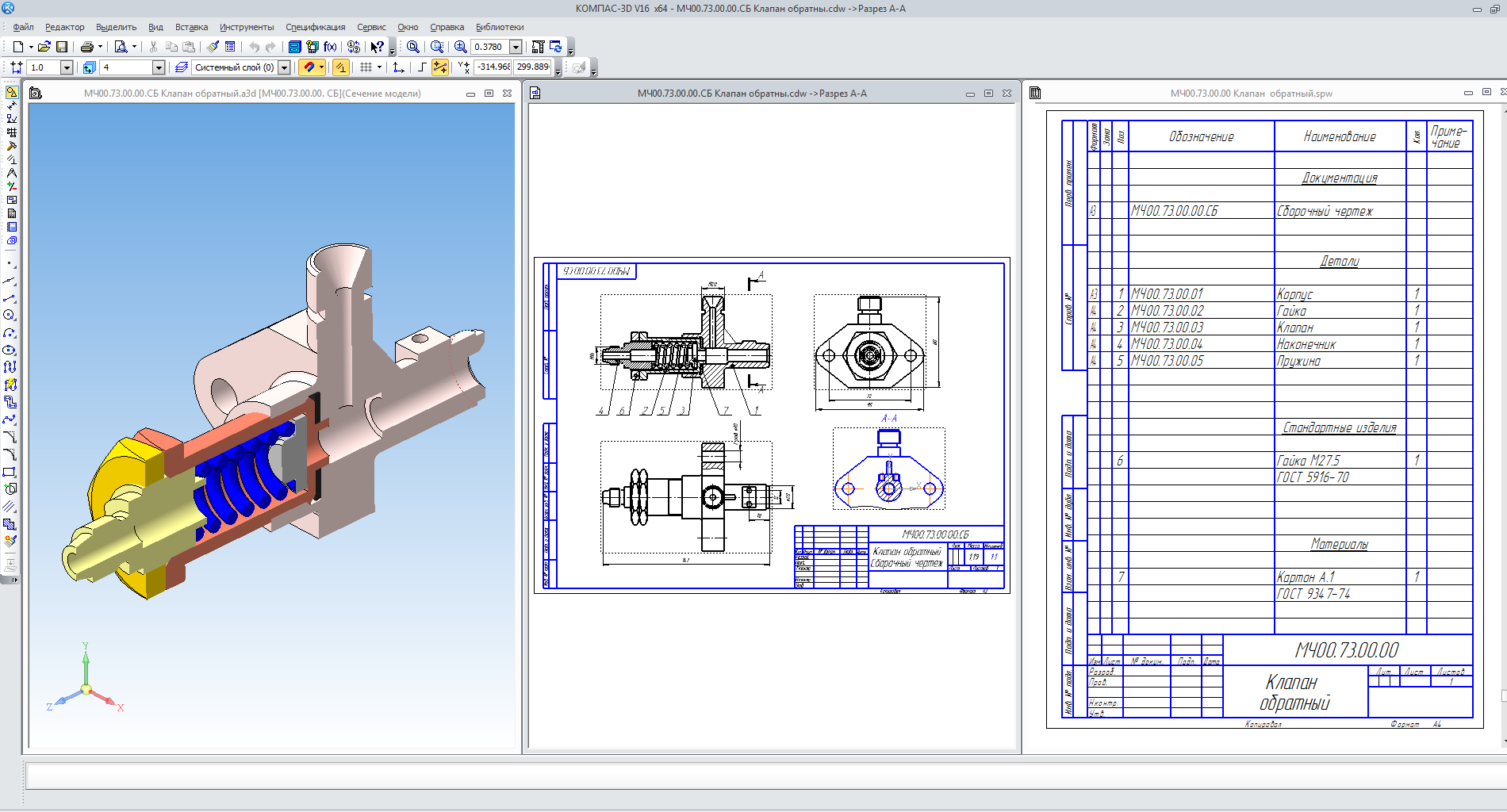The height and width of the screenshot is (812, 1507).
Task: Open the Библиотеки menu
Action: [500, 27]
